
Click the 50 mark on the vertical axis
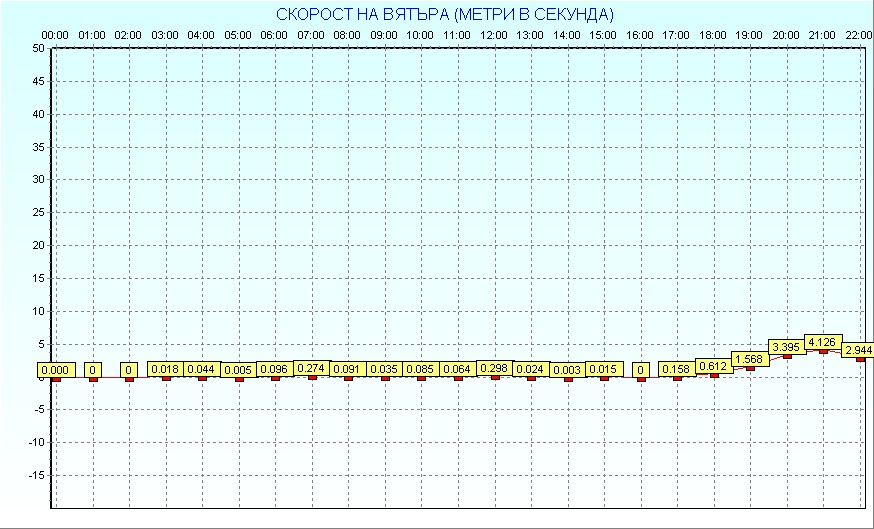pos(37,48)
